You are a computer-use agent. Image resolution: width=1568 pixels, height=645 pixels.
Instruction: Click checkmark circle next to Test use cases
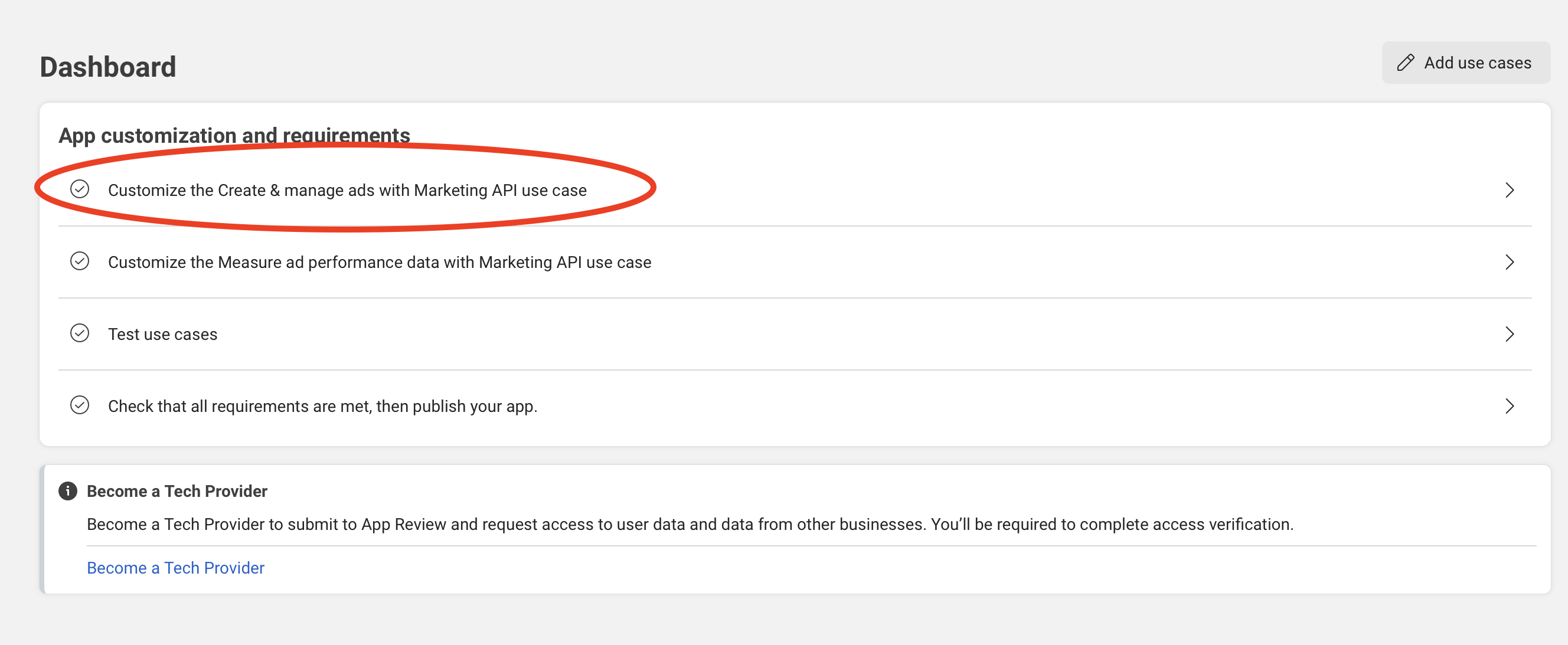tap(80, 333)
